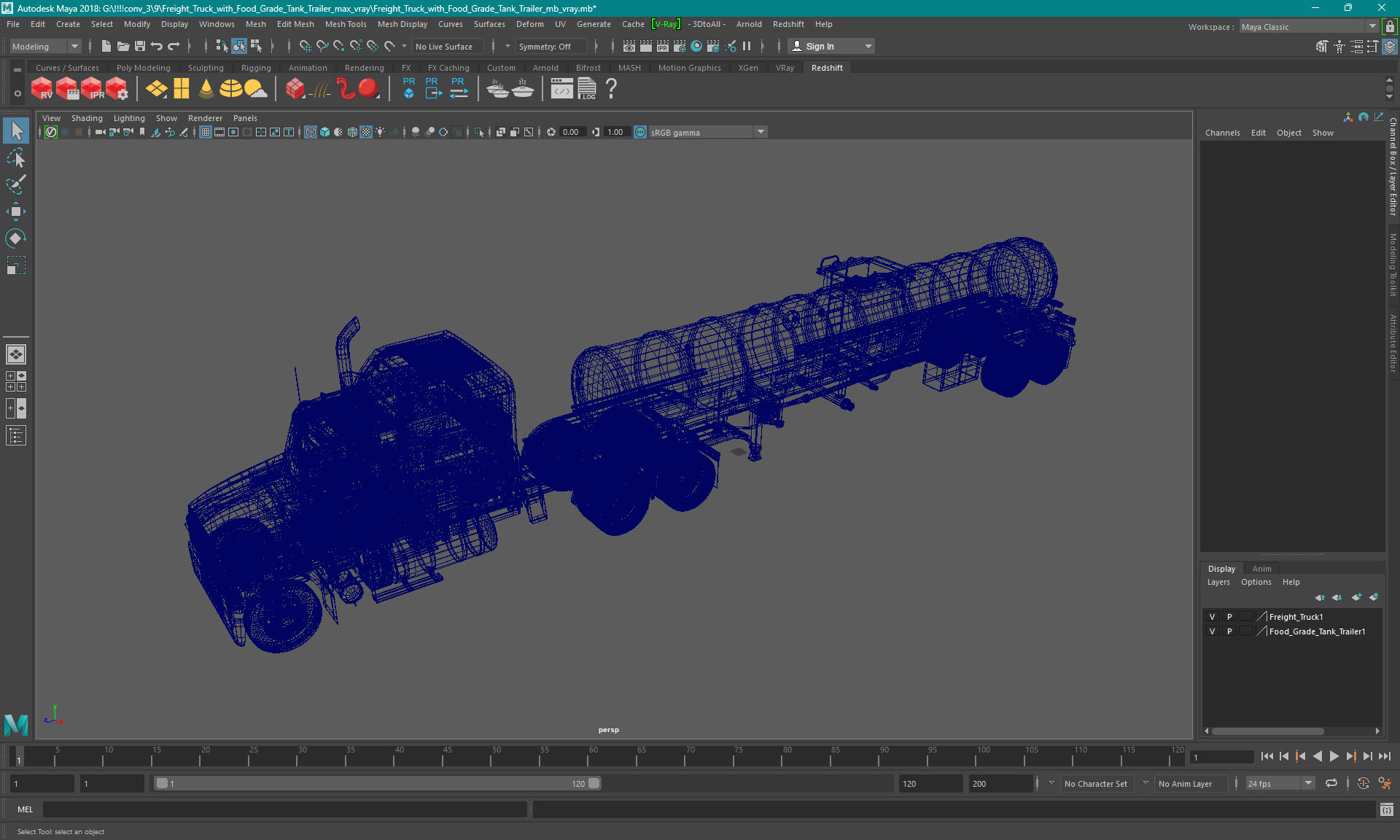Click the Redshift IPR render shelf icon
This screenshot has width=1400, height=840.
pyautogui.click(x=93, y=89)
